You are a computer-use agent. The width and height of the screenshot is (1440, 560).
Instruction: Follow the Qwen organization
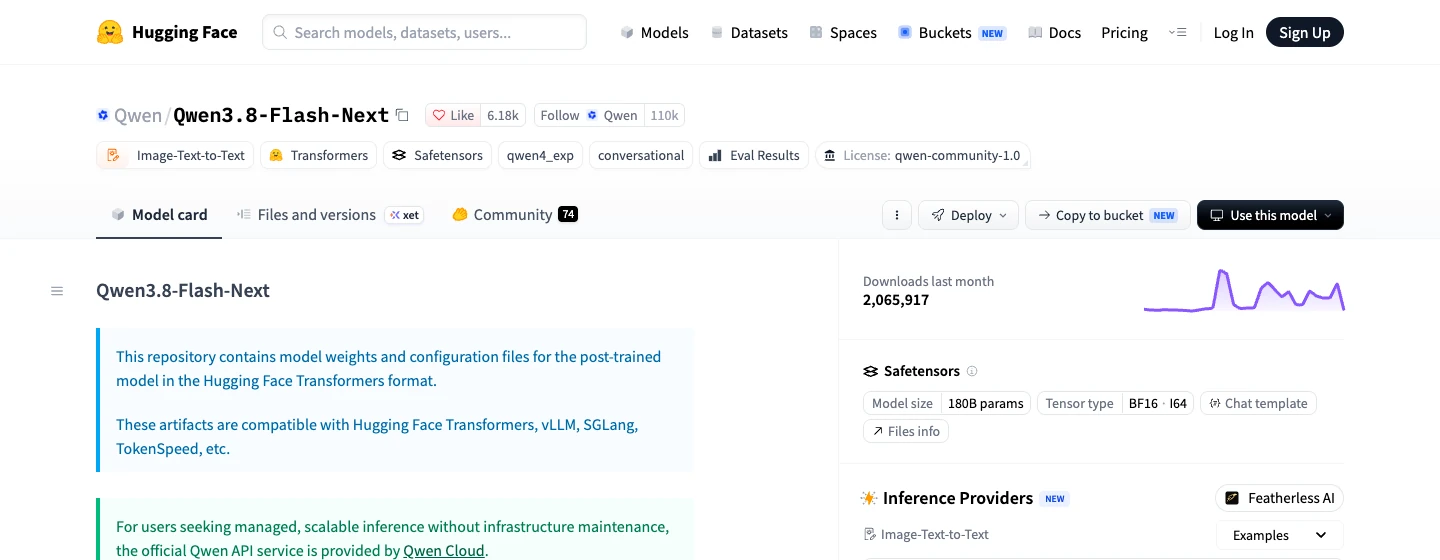click(x=589, y=115)
